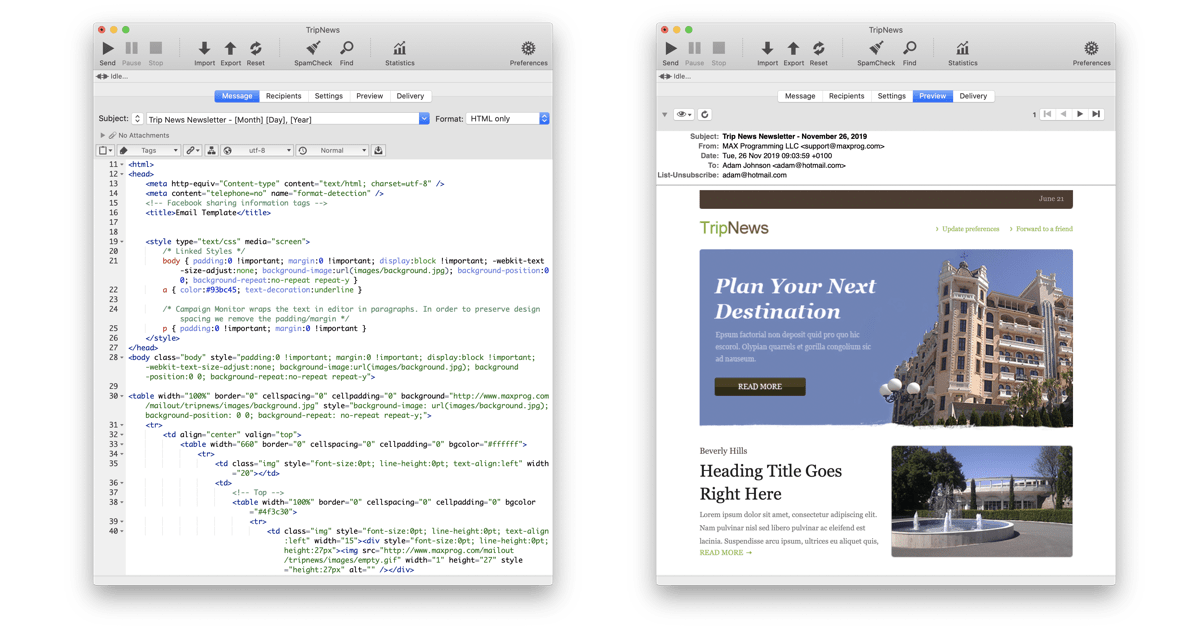This screenshot has height=630, width=1200.
Task: Click Send icon in left TripNews window
Action: click(108, 48)
